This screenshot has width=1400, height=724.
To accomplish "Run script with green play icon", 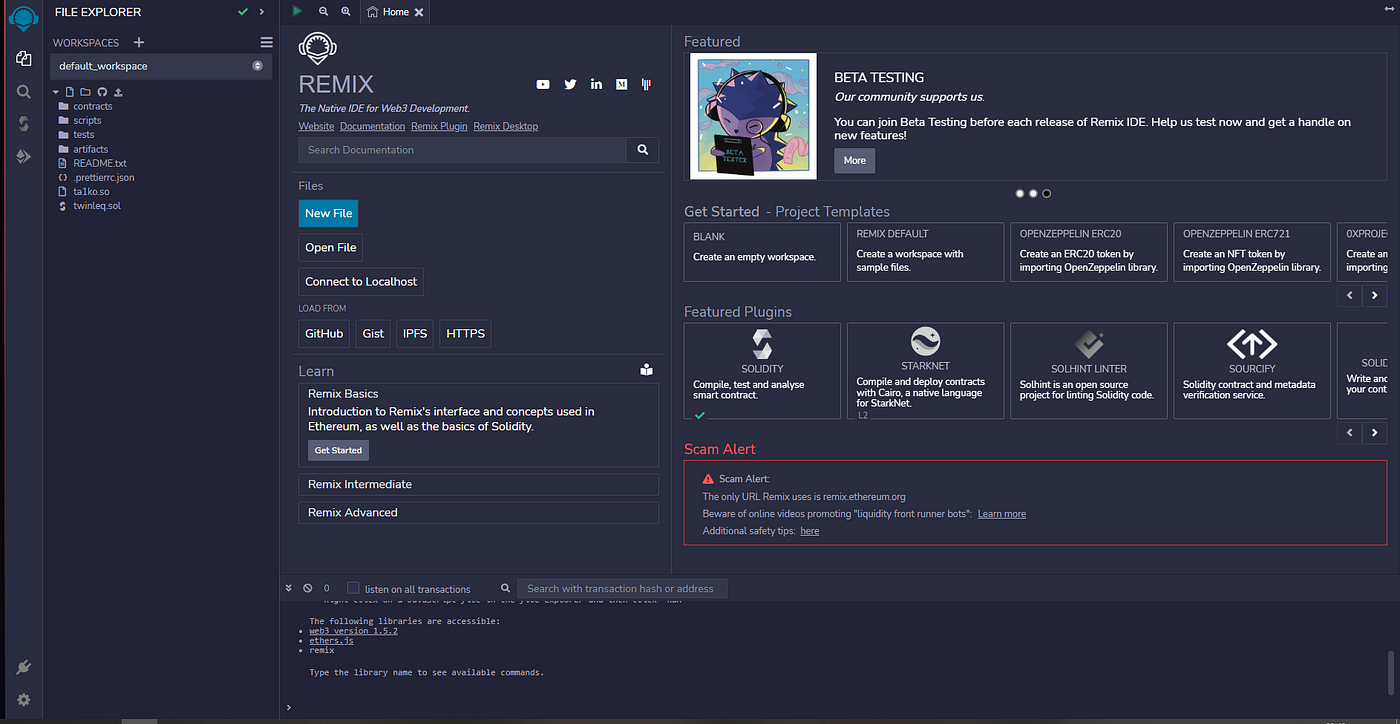I will coord(297,11).
